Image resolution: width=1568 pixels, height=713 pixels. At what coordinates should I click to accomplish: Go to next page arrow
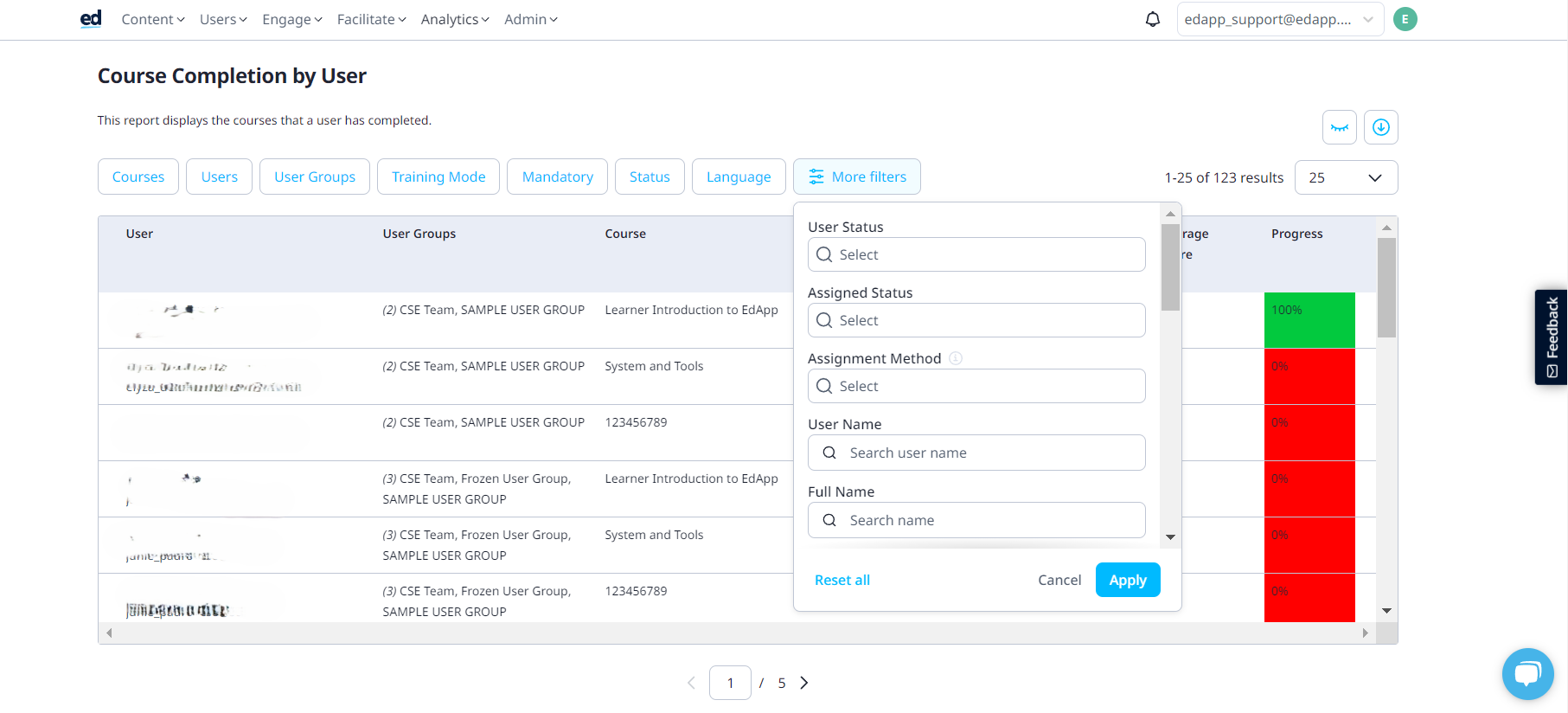[804, 683]
